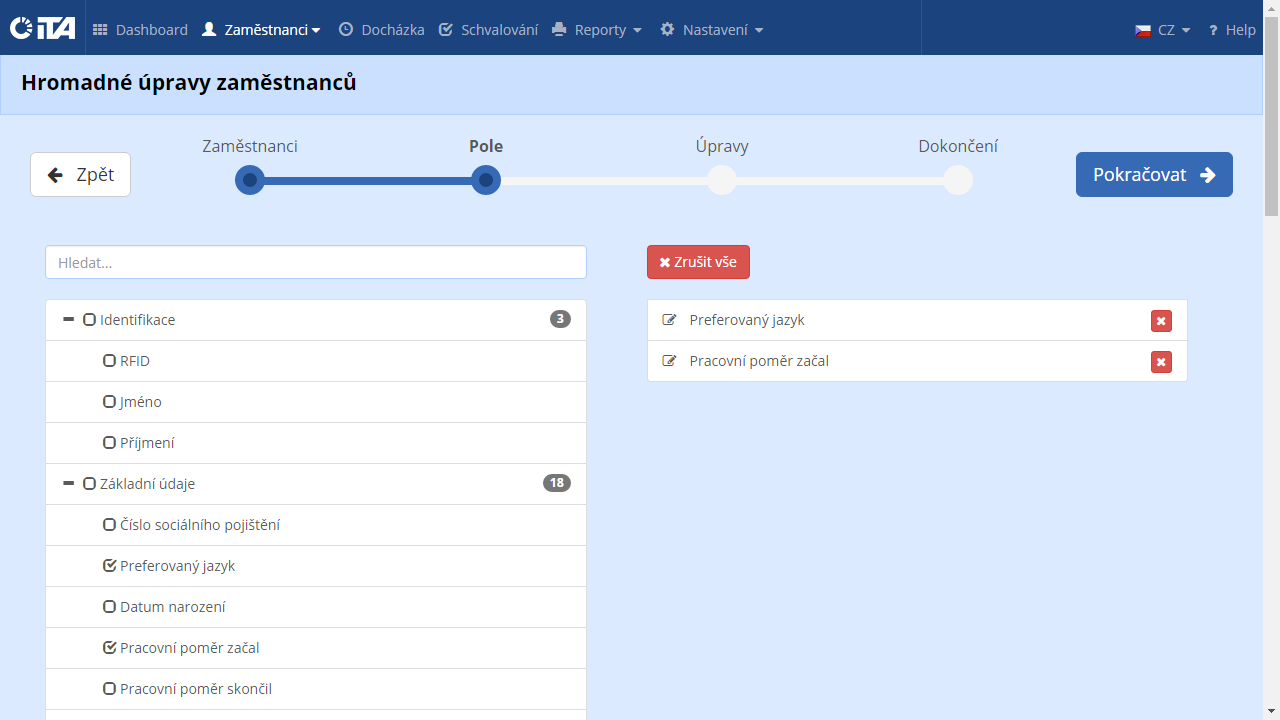The width and height of the screenshot is (1280, 720).
Task: Open Docházka with the clock icon
Action: click(346, 30)
